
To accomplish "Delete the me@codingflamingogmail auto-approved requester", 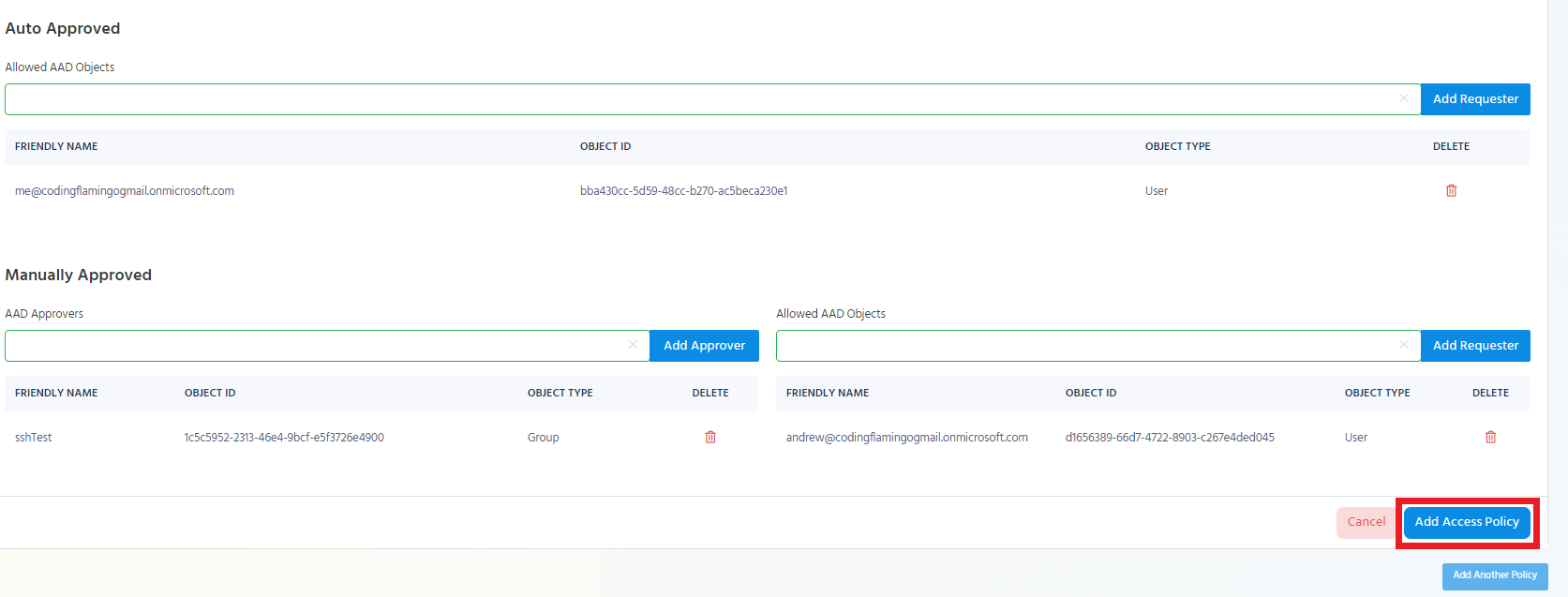I will (x=1451, y=191).
